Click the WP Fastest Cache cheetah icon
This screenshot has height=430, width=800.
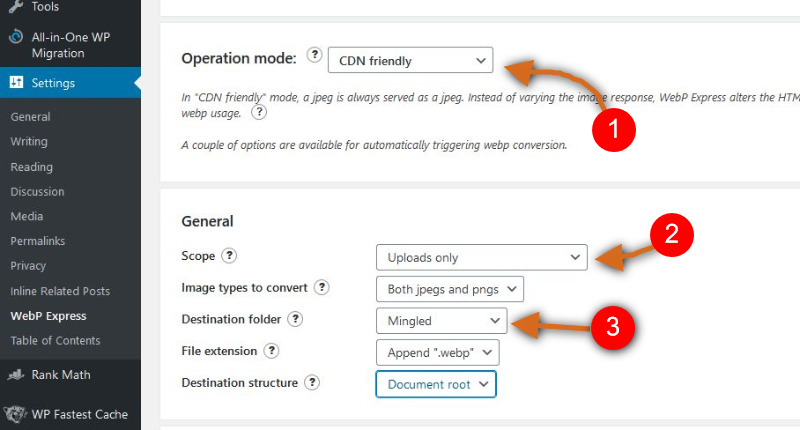click(15, 414)
